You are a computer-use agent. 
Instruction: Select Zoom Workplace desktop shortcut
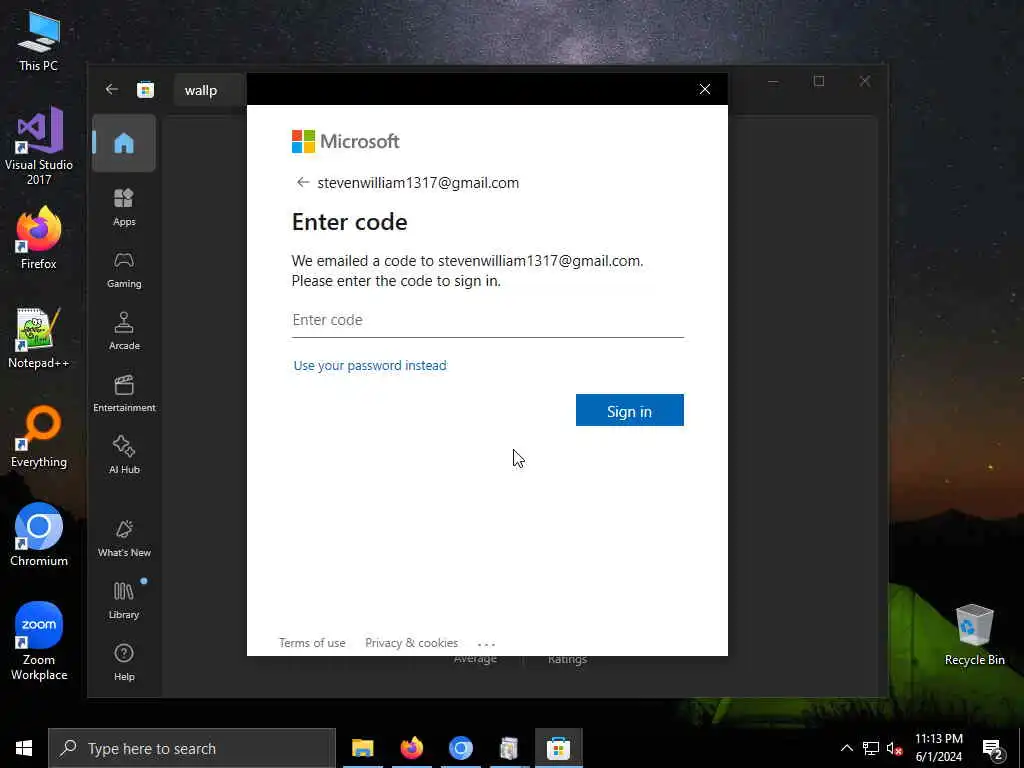39,641
